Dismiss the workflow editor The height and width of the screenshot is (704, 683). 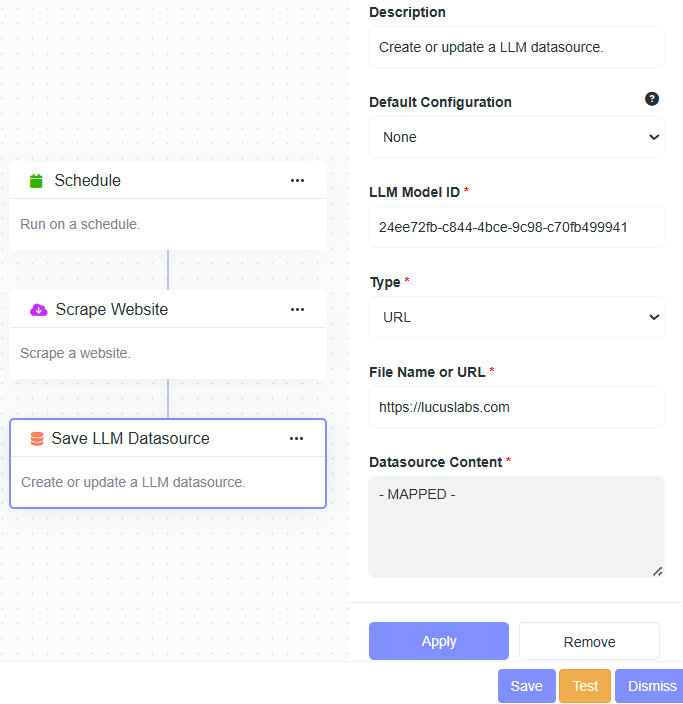pyautogui.click(x=651, y=686)
